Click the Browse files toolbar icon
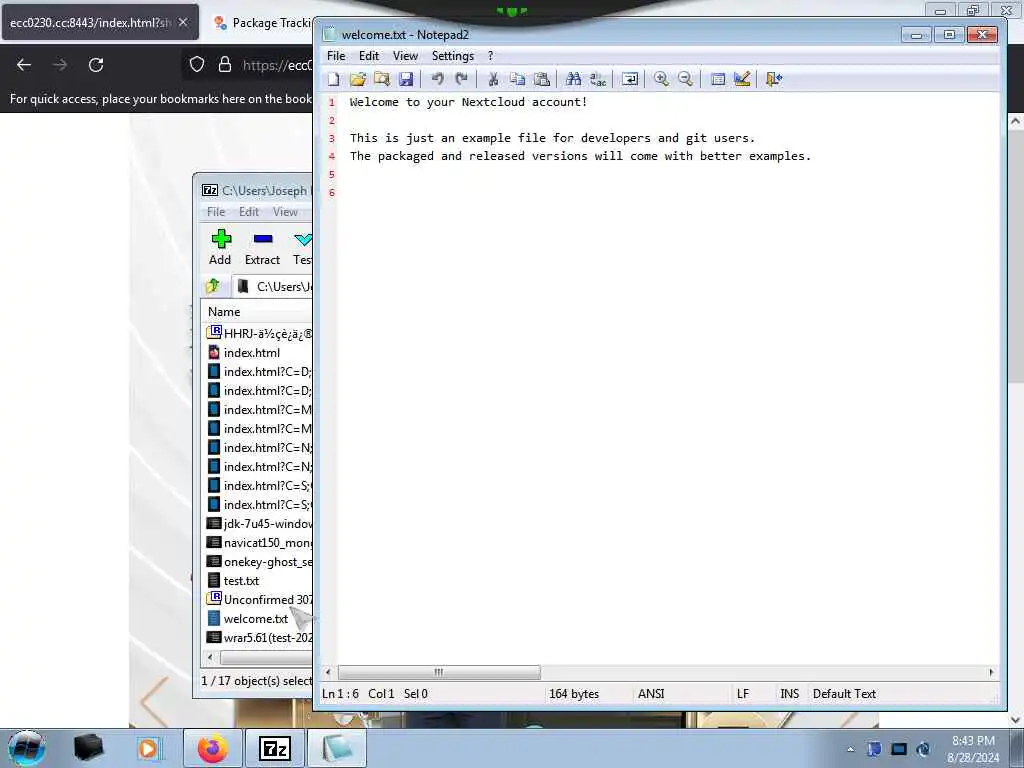Image resolution: width=1024 pixels, height=768 pixels. coord(382,80)
